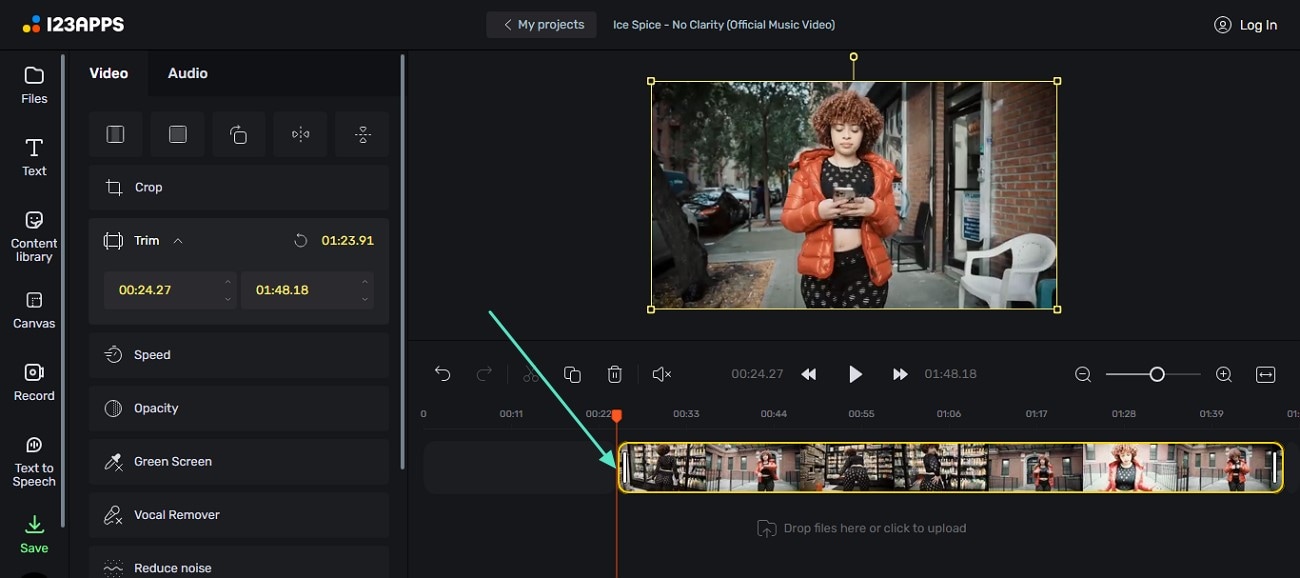1300x578 pixels.
Task: Increase trim start time with up arrow
Action: tap(227, 282)
